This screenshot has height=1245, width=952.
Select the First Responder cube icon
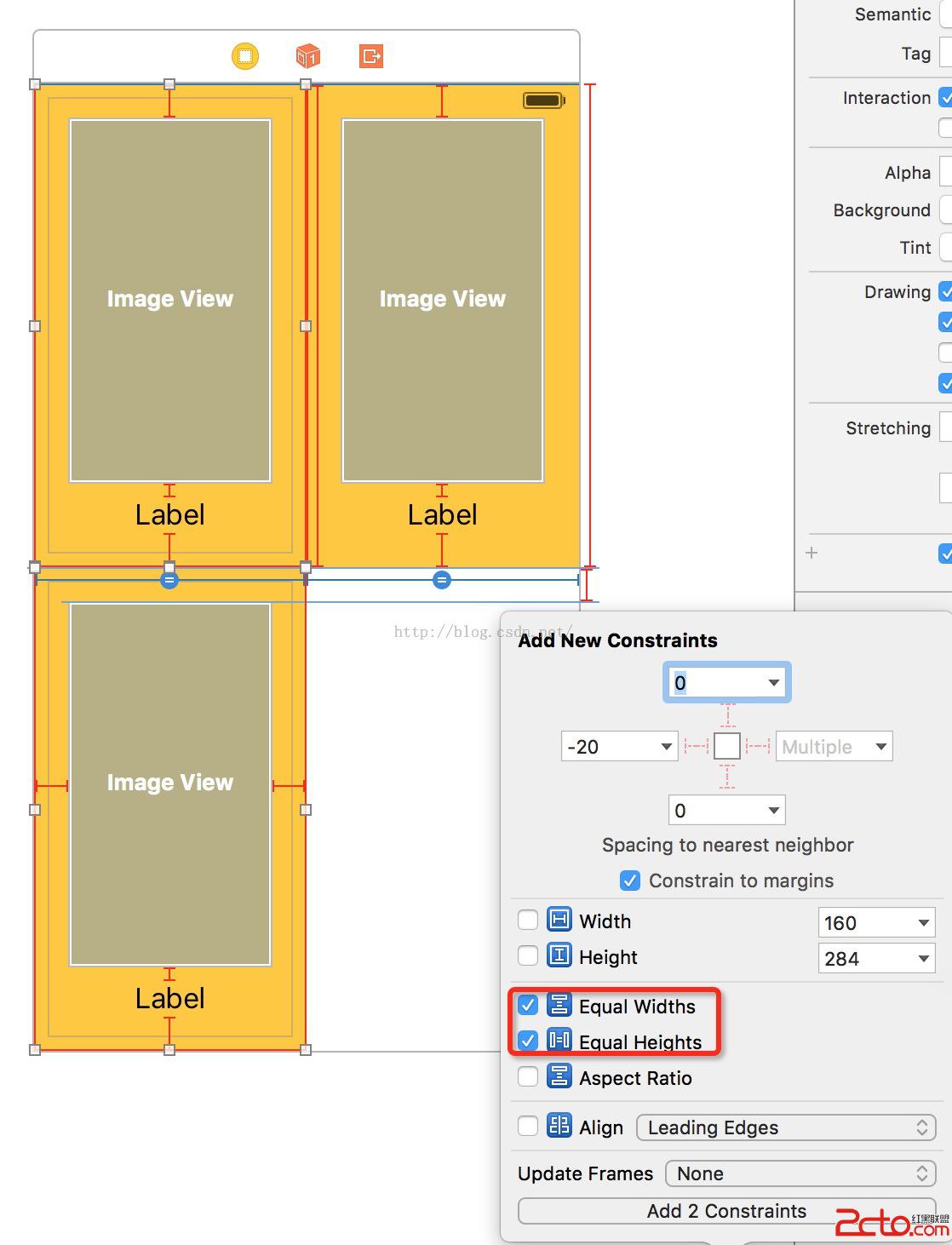click(x=307, y=56)
